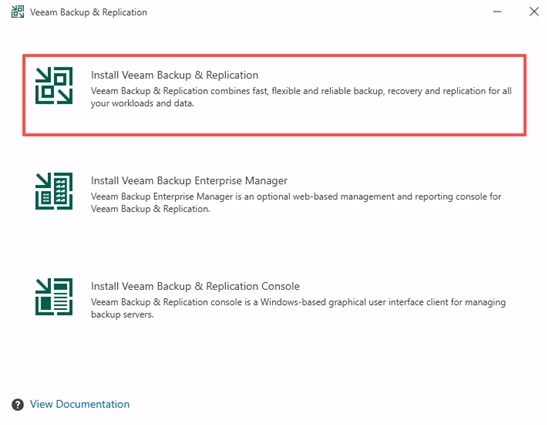Close the Veeam installer window
547x425 pixels.
(x=534, y=12)
